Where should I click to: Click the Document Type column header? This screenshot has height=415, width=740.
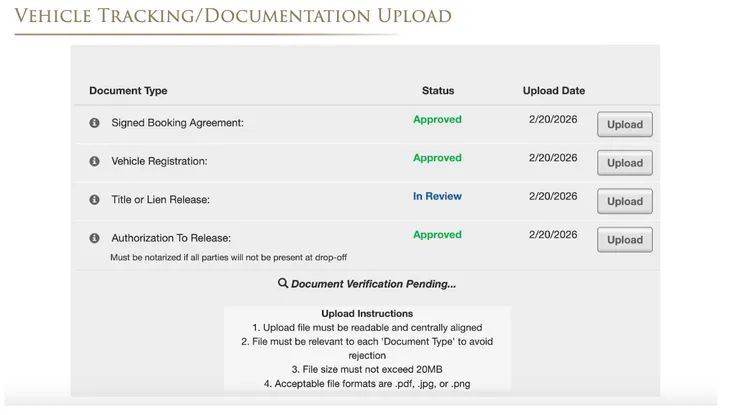pos(128,91)
